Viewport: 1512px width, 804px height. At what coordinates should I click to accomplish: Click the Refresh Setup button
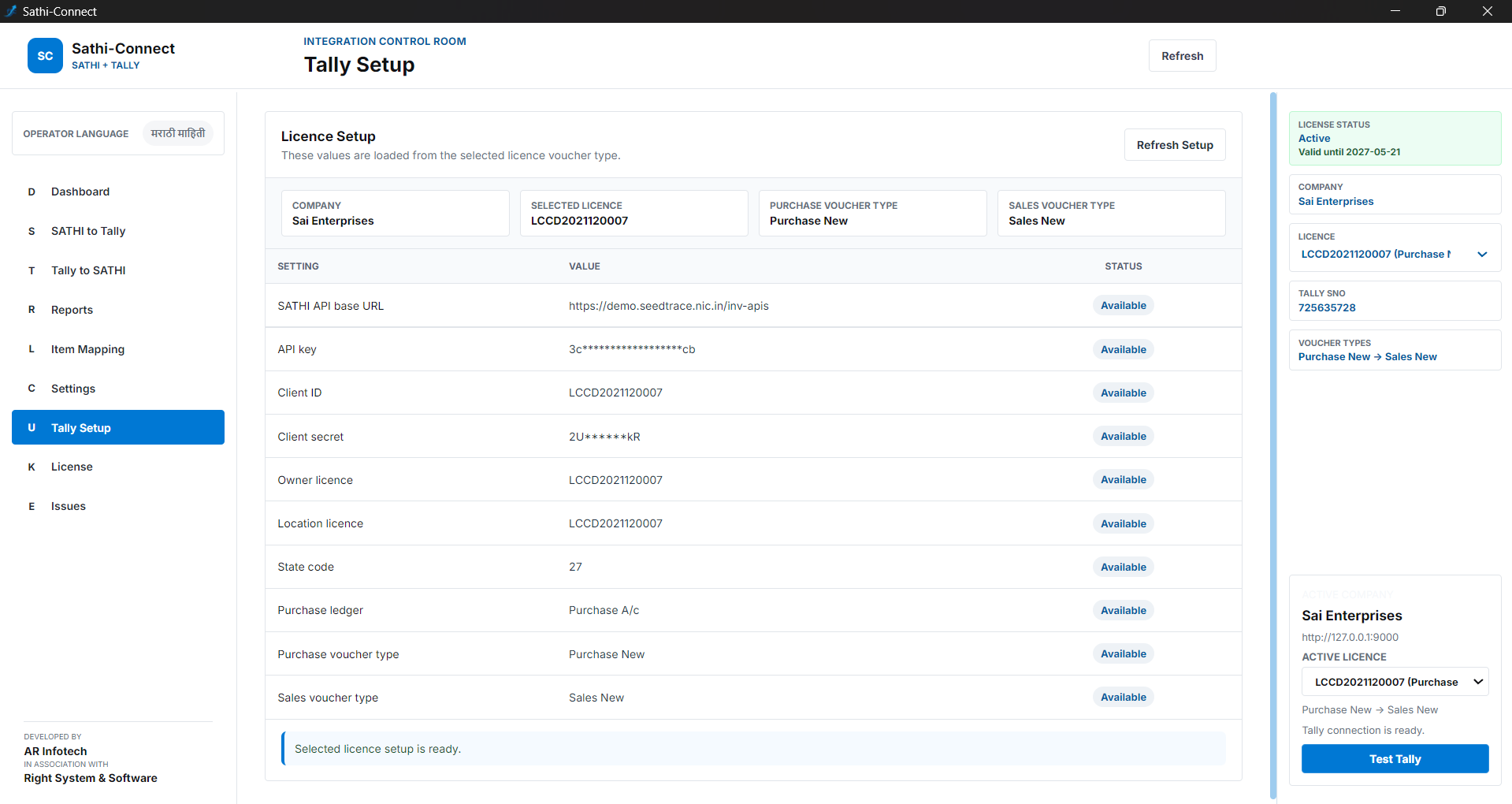(1175, 145)
